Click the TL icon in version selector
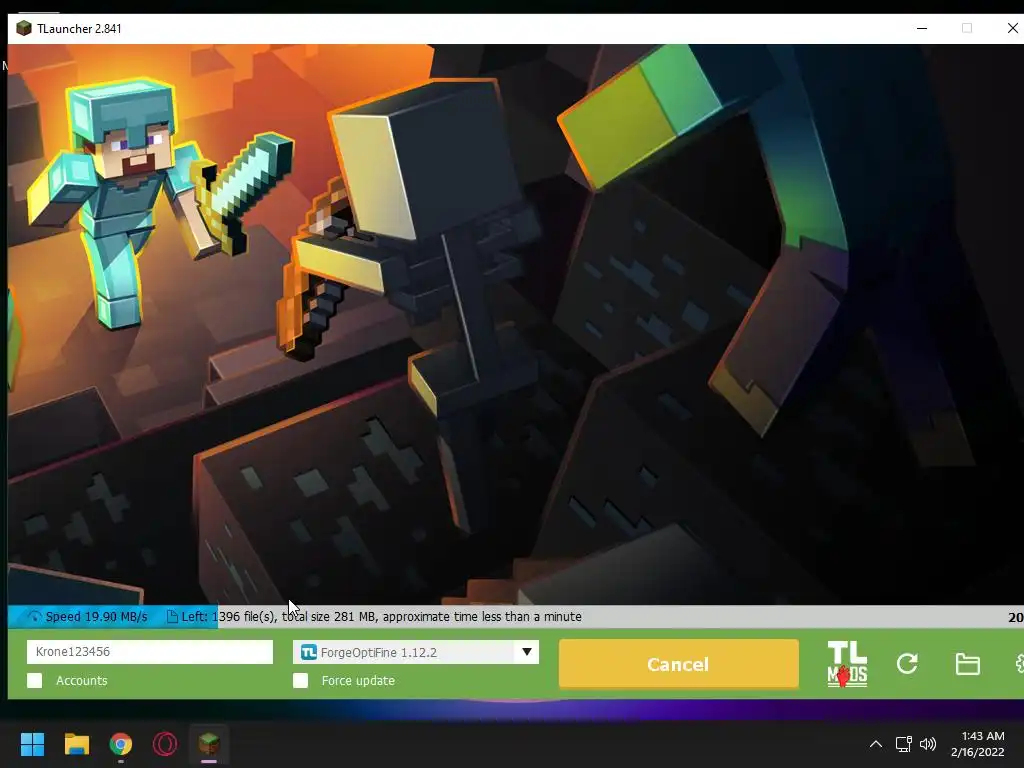 click(309, 652)
